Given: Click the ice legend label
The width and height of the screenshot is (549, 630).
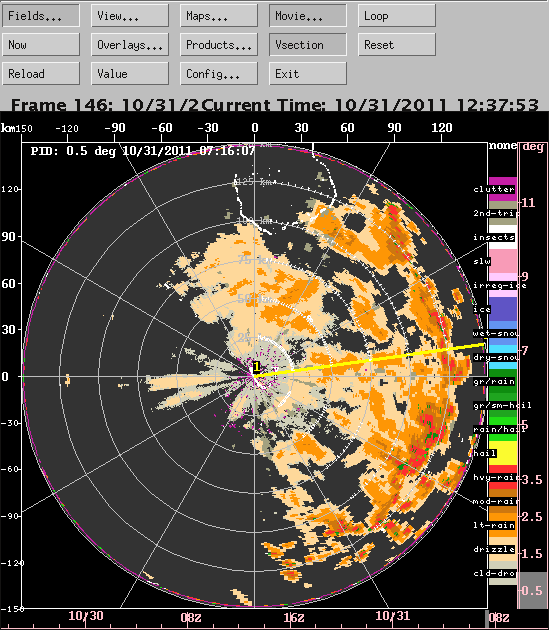Looking at the screenshot, I should (482, 309).
